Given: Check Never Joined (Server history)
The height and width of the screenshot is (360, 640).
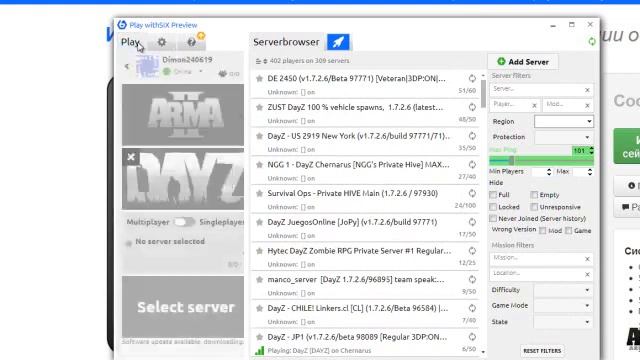Looking at the screenshot, I should (493, 218).
